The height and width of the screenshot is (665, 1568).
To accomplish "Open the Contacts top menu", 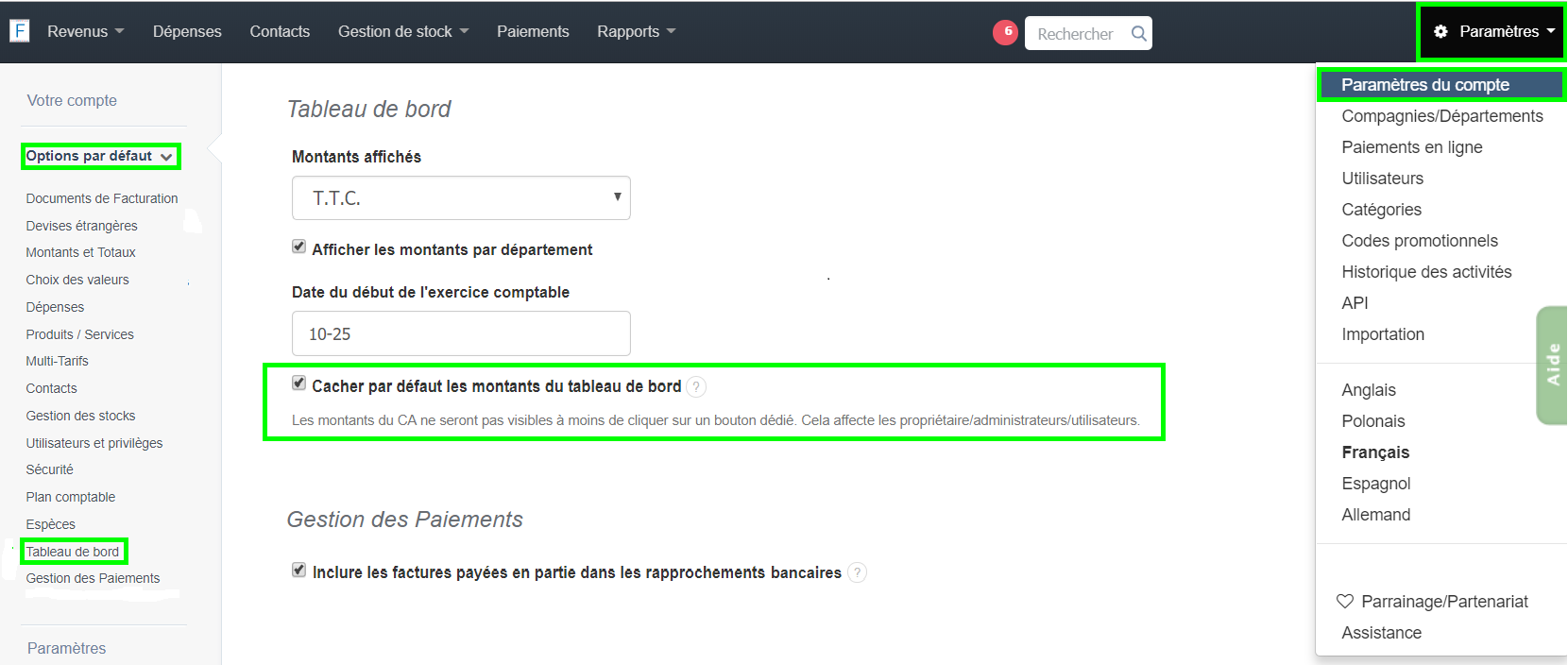I will coord(280,31).
